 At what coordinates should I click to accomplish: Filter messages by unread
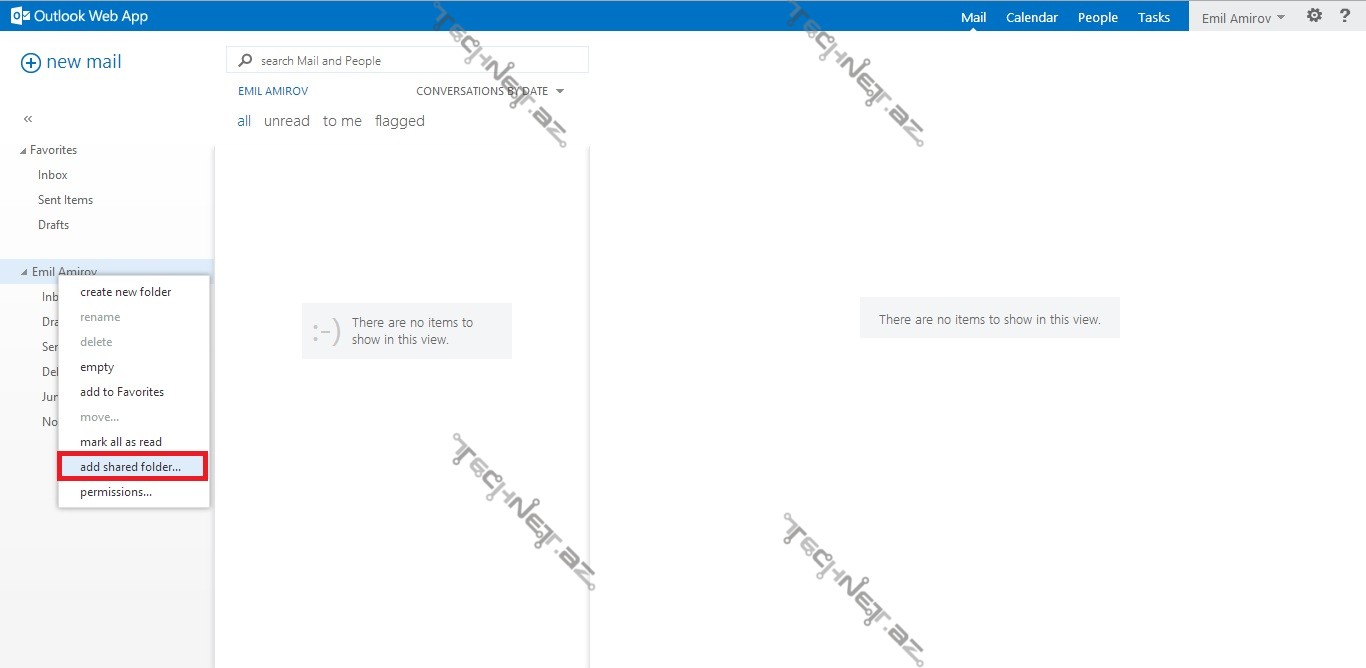click(x=287, y=121)
